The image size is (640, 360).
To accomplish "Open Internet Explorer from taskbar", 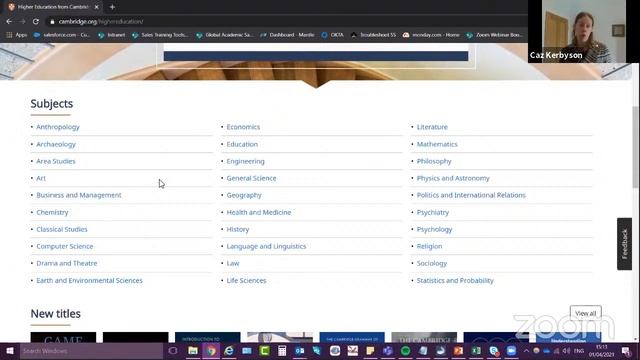I will click(x=229, y=351).
